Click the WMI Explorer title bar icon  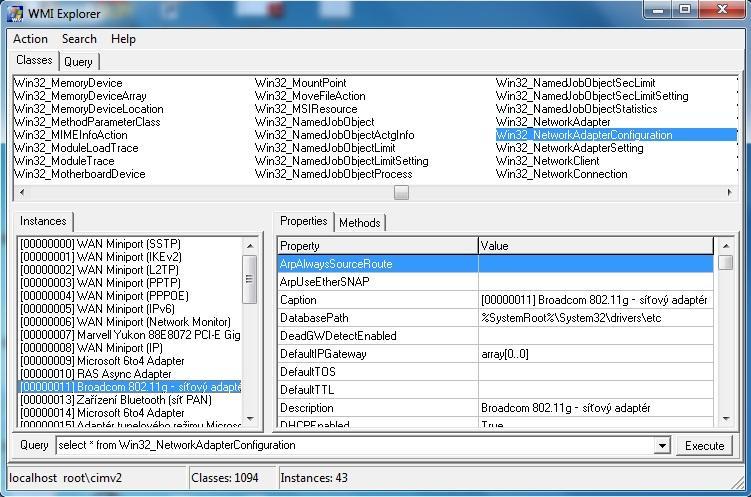[14, 13]
